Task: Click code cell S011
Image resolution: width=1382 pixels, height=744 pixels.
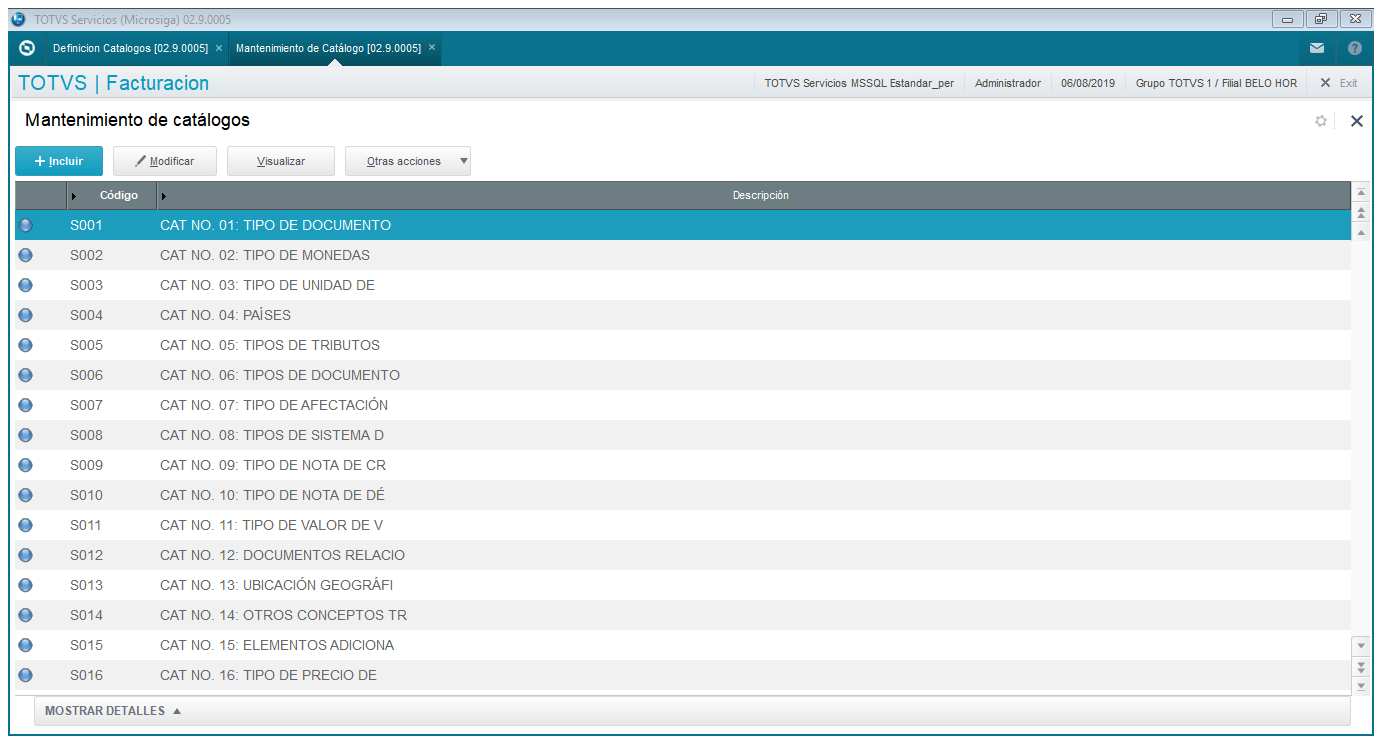Action: 86,525
